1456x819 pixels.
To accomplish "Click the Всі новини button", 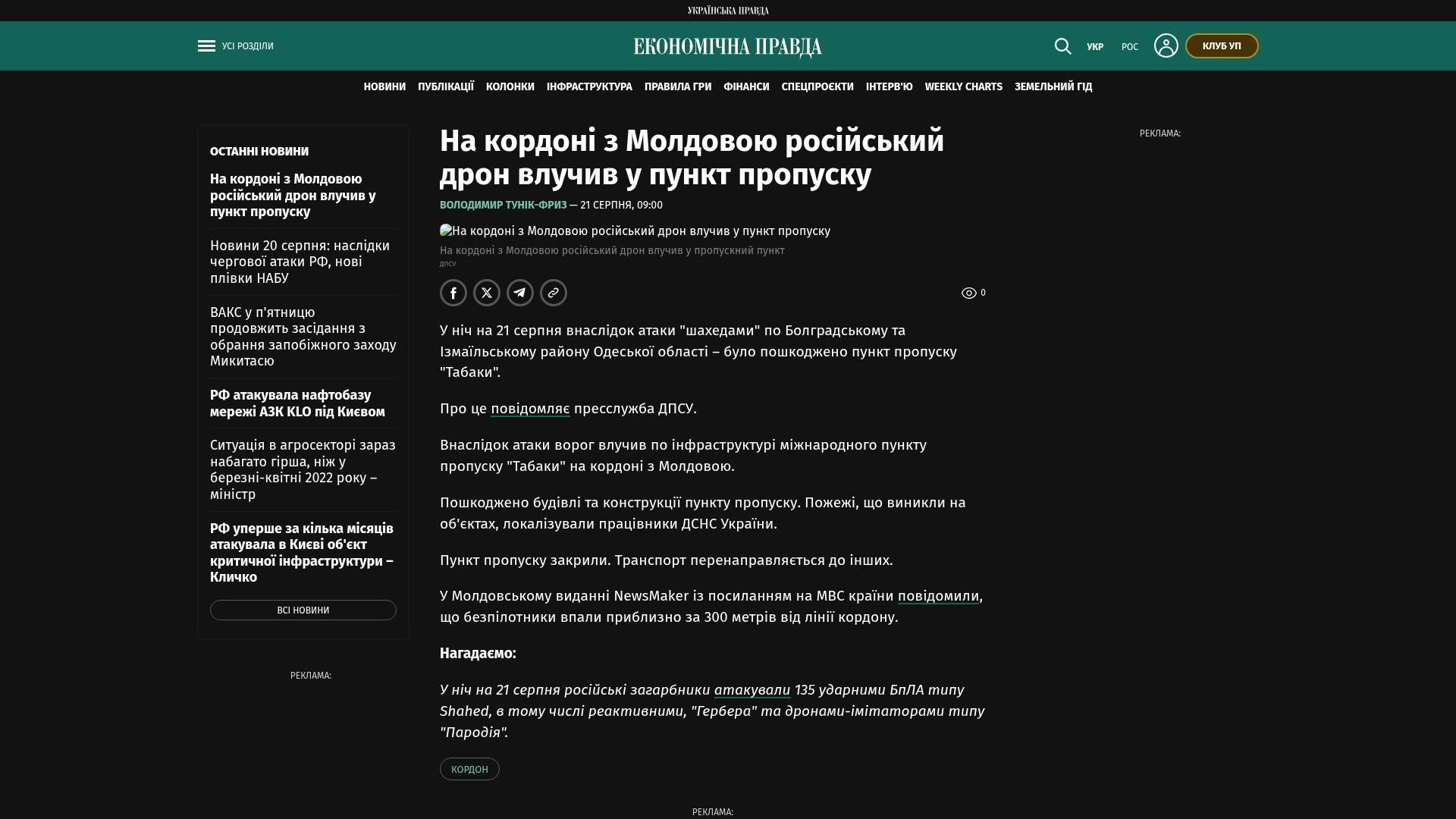I will [x=303, y=610].
